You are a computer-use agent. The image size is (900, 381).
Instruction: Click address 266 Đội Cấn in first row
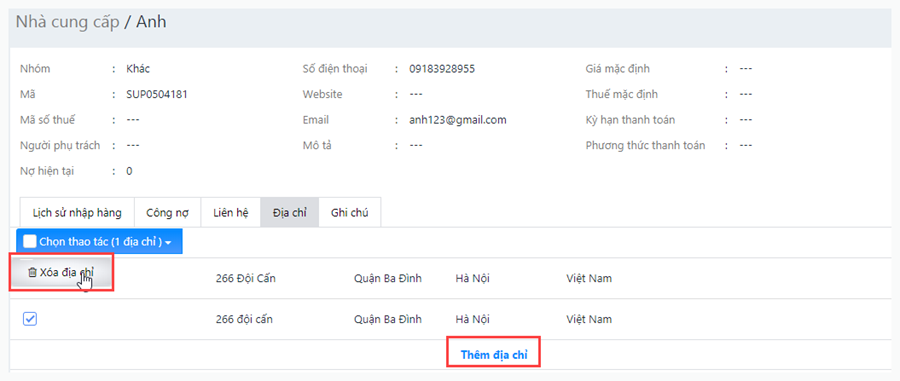tap(246, 279)
